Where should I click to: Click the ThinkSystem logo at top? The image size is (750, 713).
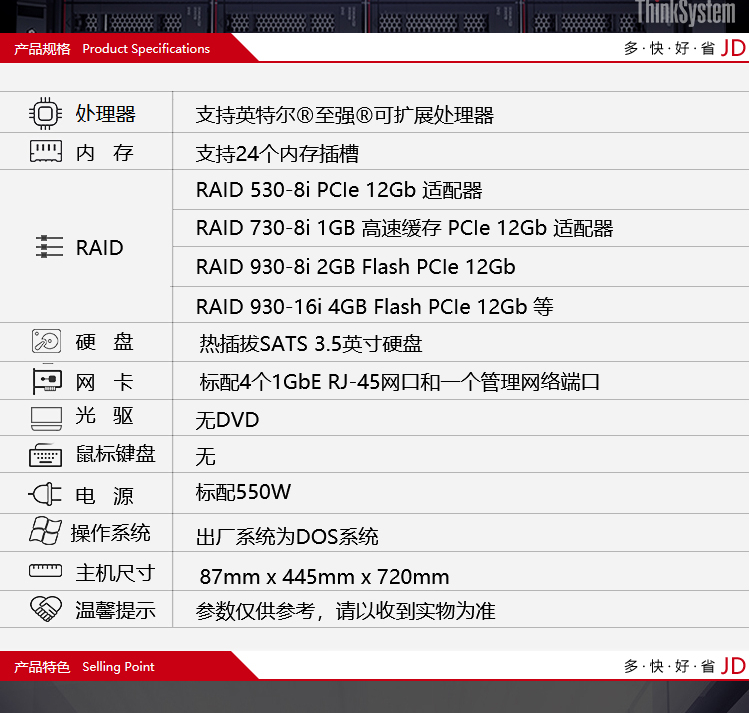(x=685, y=12)
